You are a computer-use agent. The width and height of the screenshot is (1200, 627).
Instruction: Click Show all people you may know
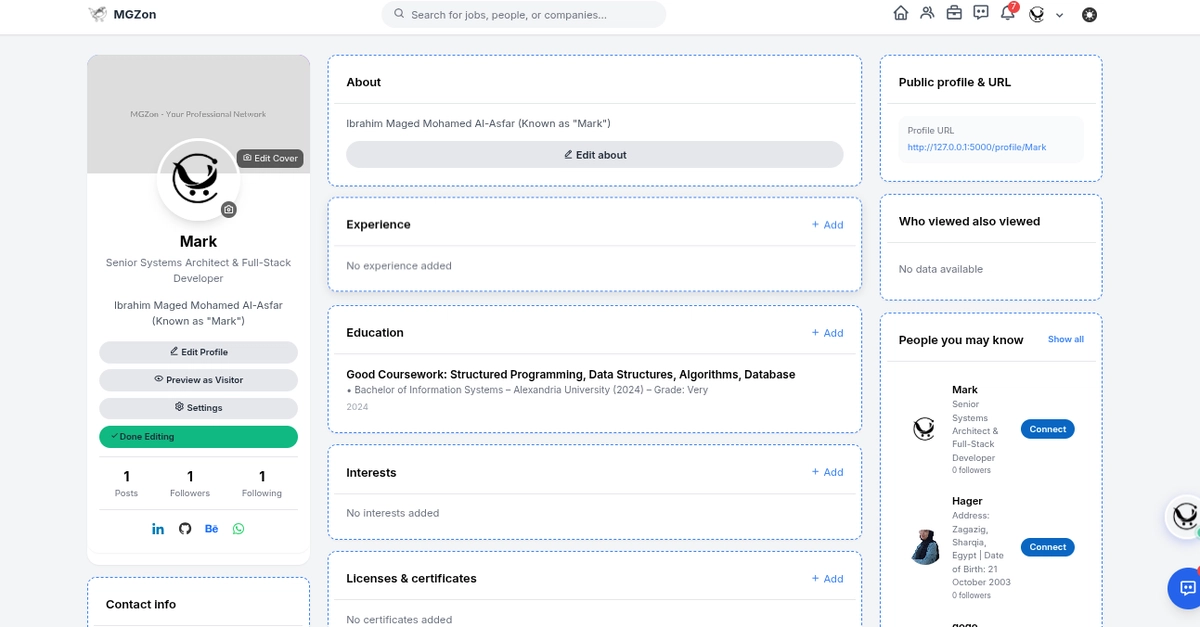[1066, 339]
